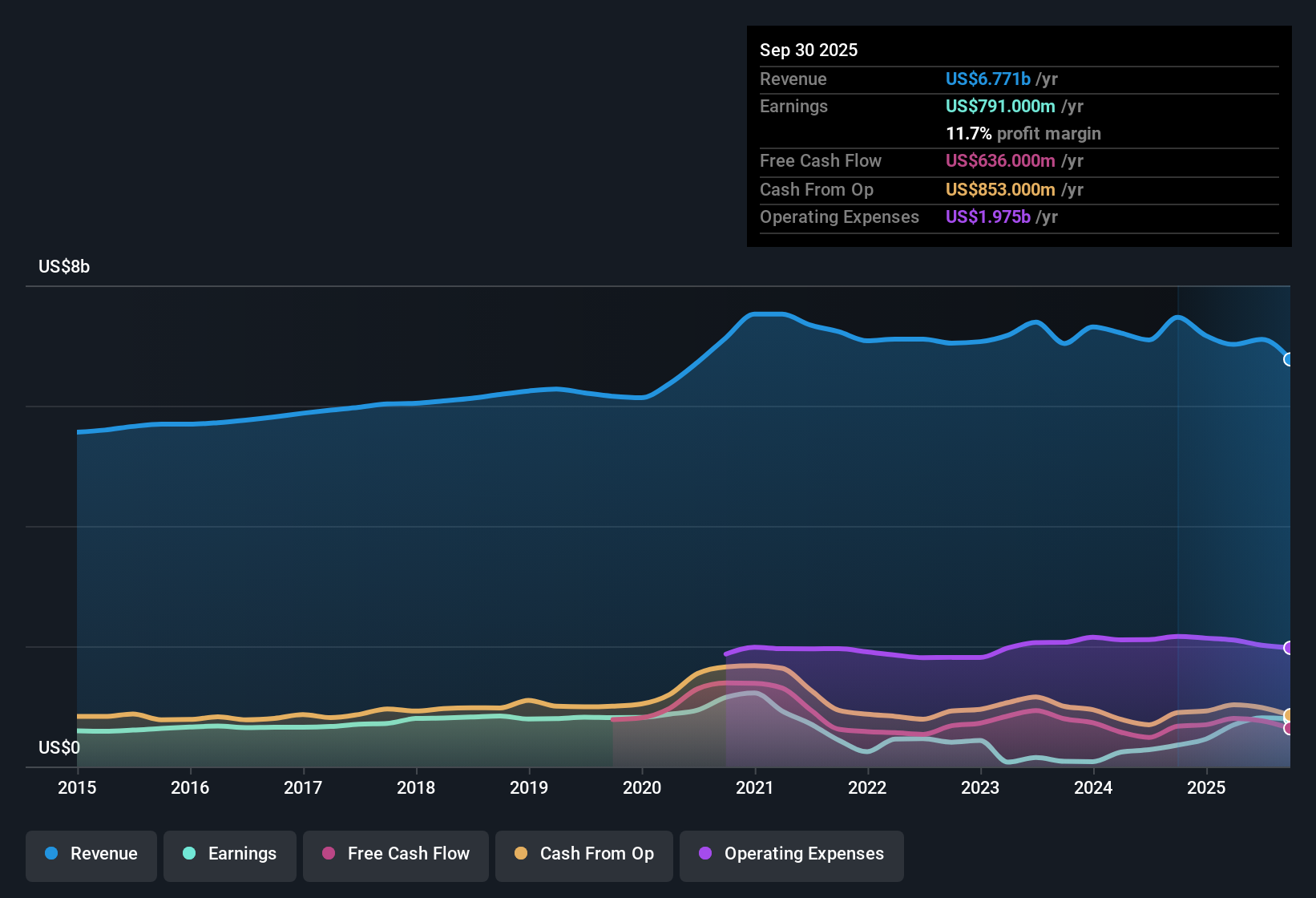The image size is (1316, 898).
Task: Click the 11.7% profit margin text
Action: 1023,134
